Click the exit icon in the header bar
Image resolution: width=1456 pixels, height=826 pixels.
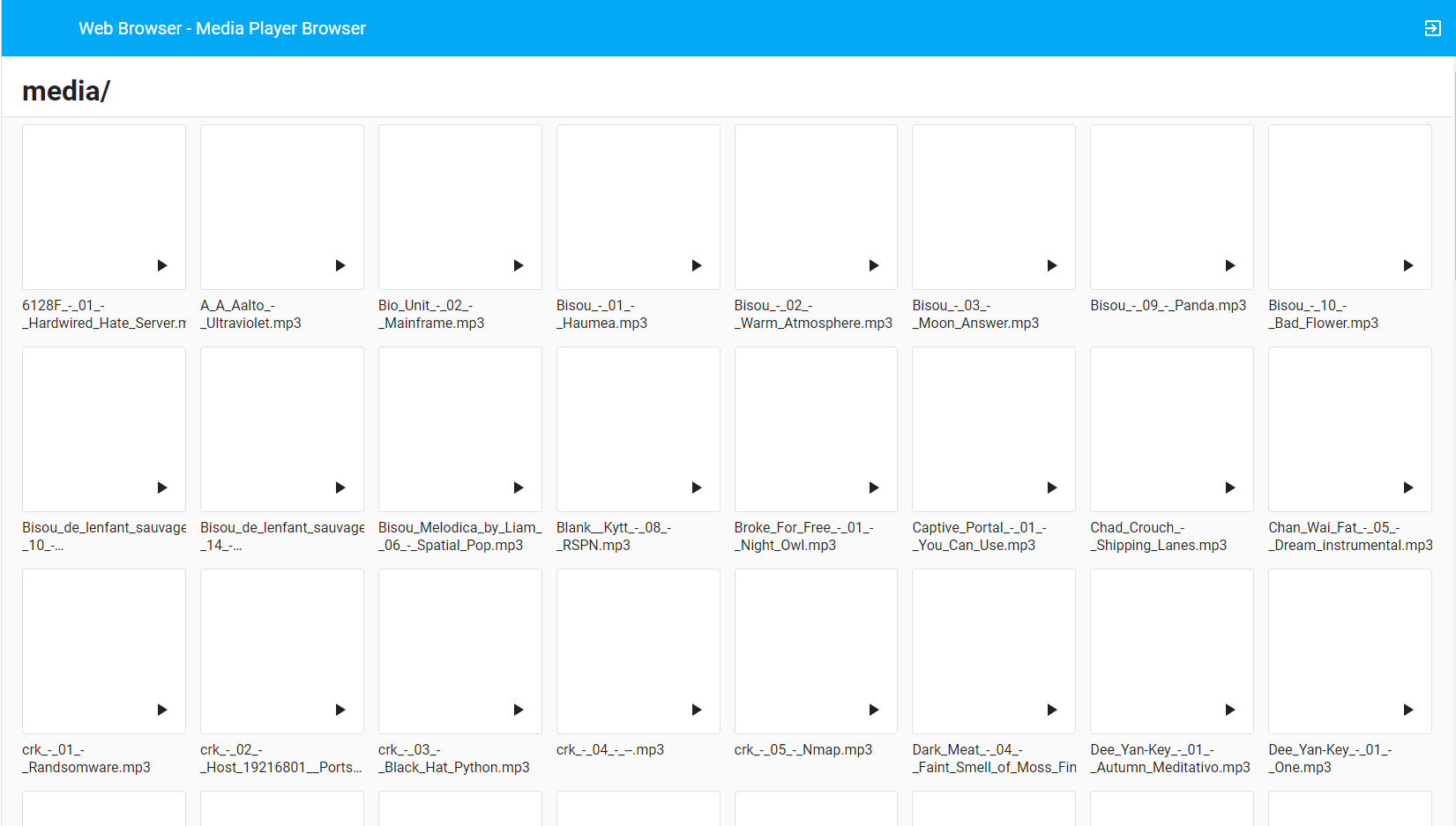click(x=1432, y=28)
